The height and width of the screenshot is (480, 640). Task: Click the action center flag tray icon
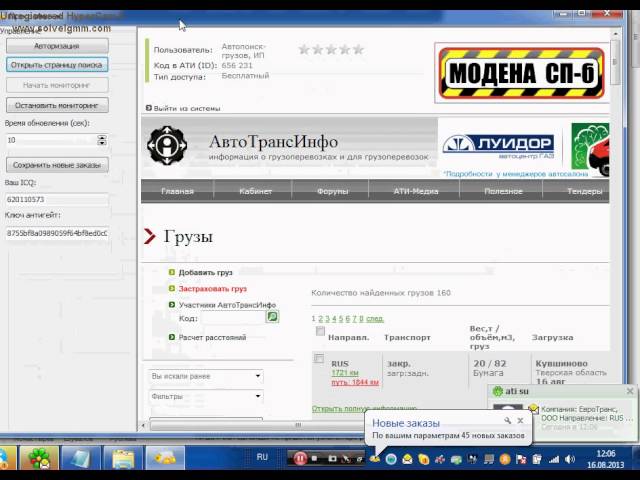(x=521, y=459)
